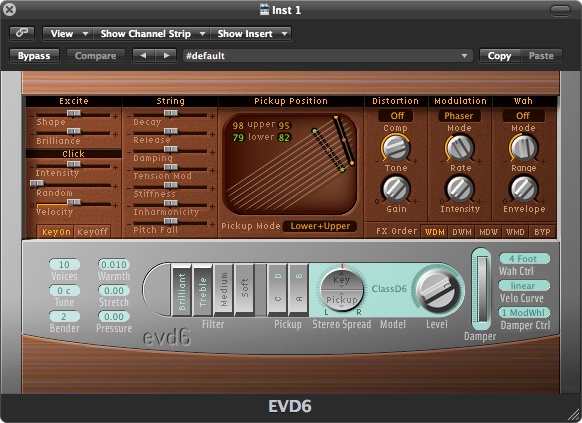This screenshot has width=582, height=423.
Task: Open Show Insert dropdown
Action: (x=251, y=34)
